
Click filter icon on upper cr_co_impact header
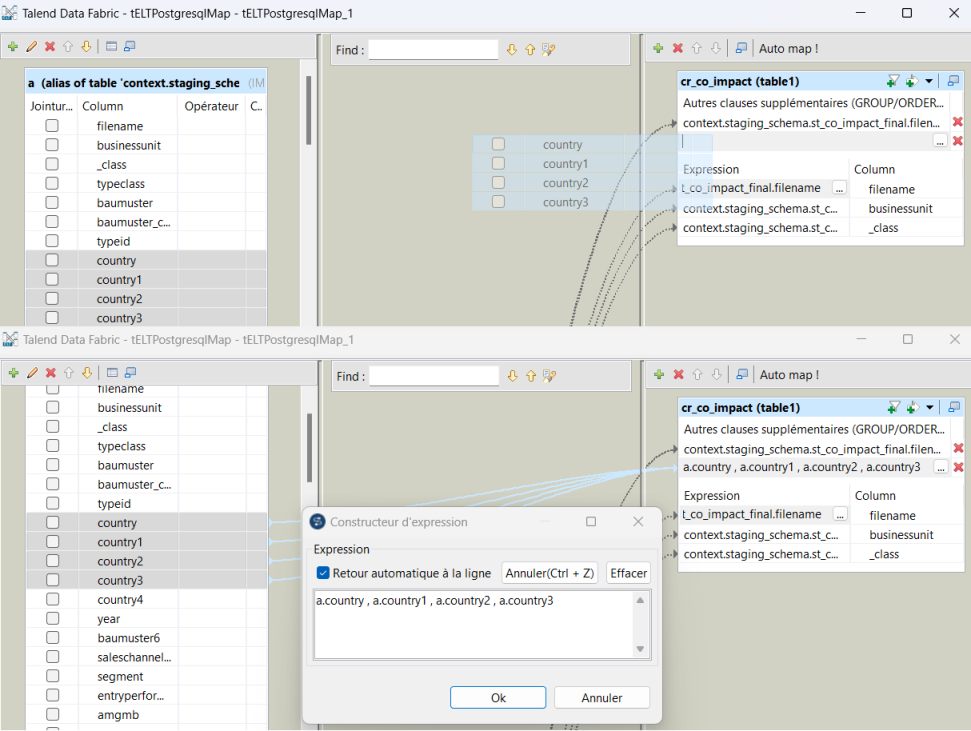(x=892, y=81)
